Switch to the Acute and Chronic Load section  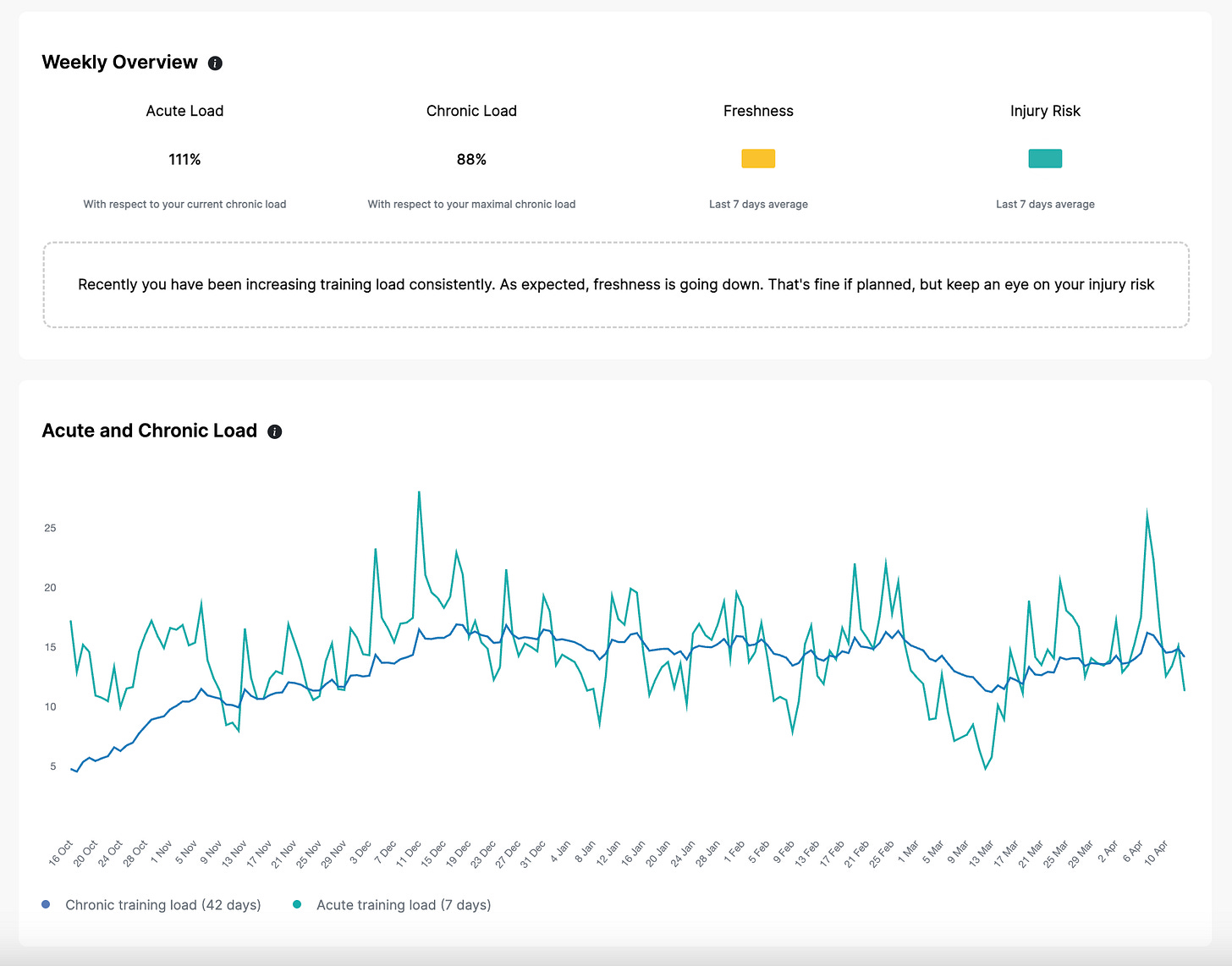point(150,431)
